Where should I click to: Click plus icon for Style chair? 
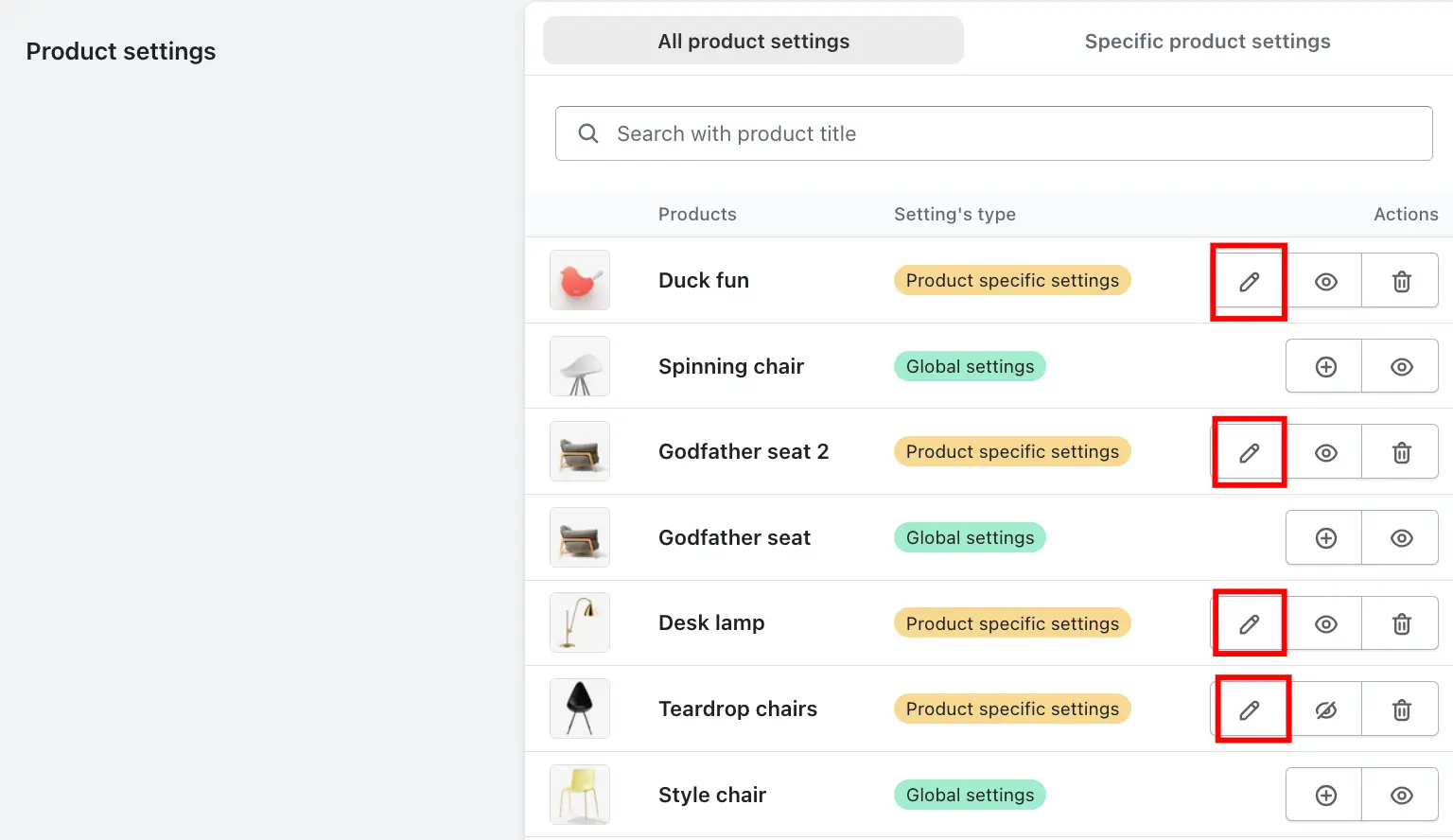point(1324,795)
